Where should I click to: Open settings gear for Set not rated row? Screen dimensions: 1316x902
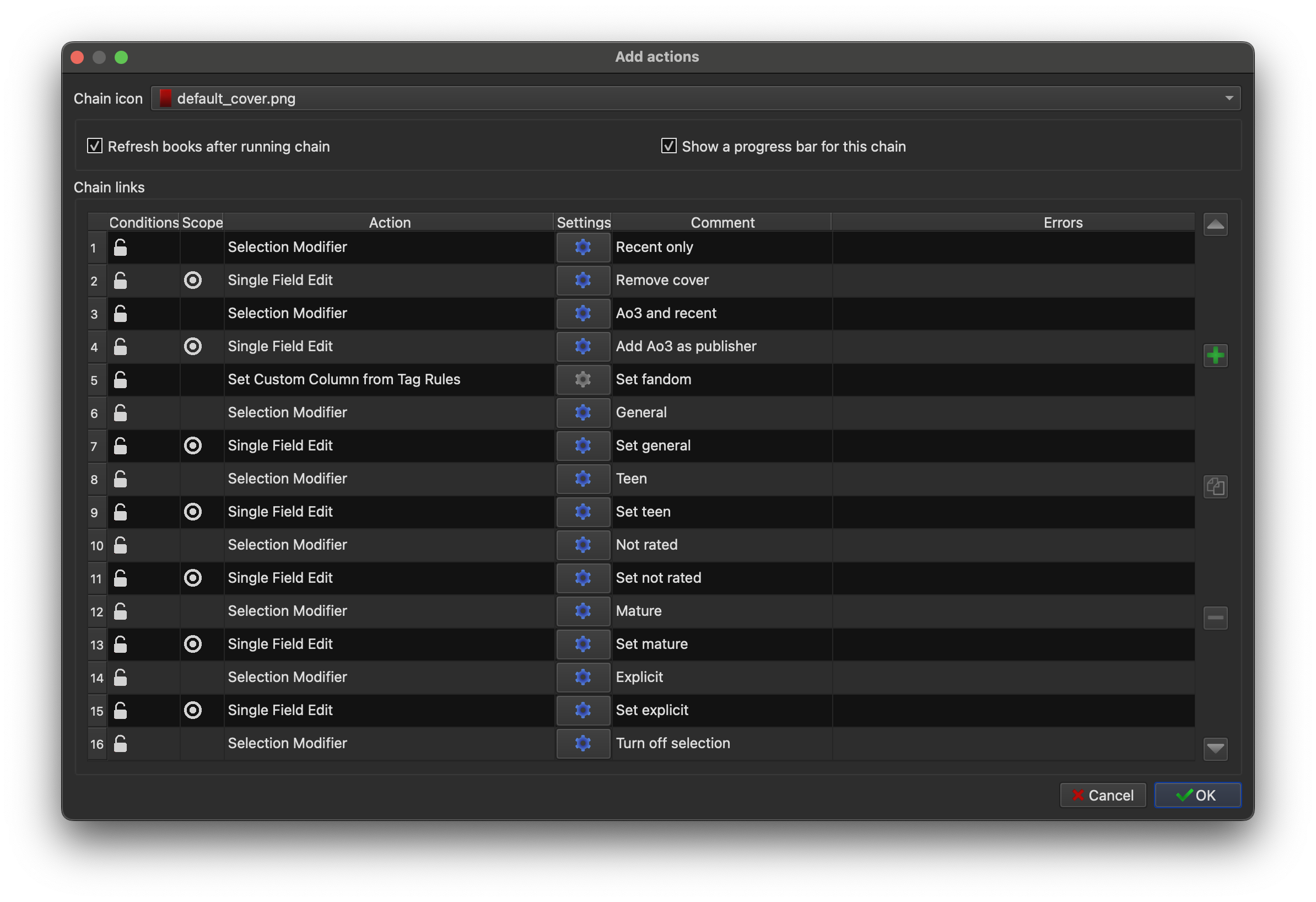click(583, 578)
